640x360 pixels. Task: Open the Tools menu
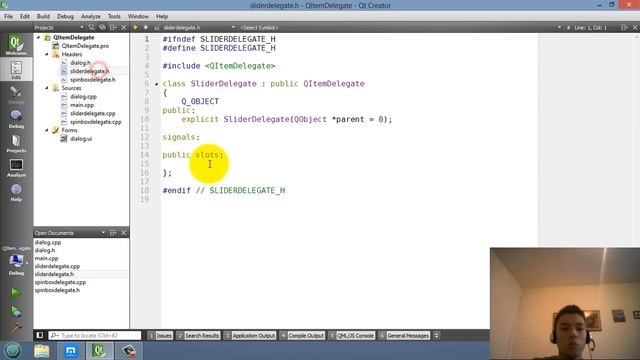pyautogui.click(x=114, y=16)
